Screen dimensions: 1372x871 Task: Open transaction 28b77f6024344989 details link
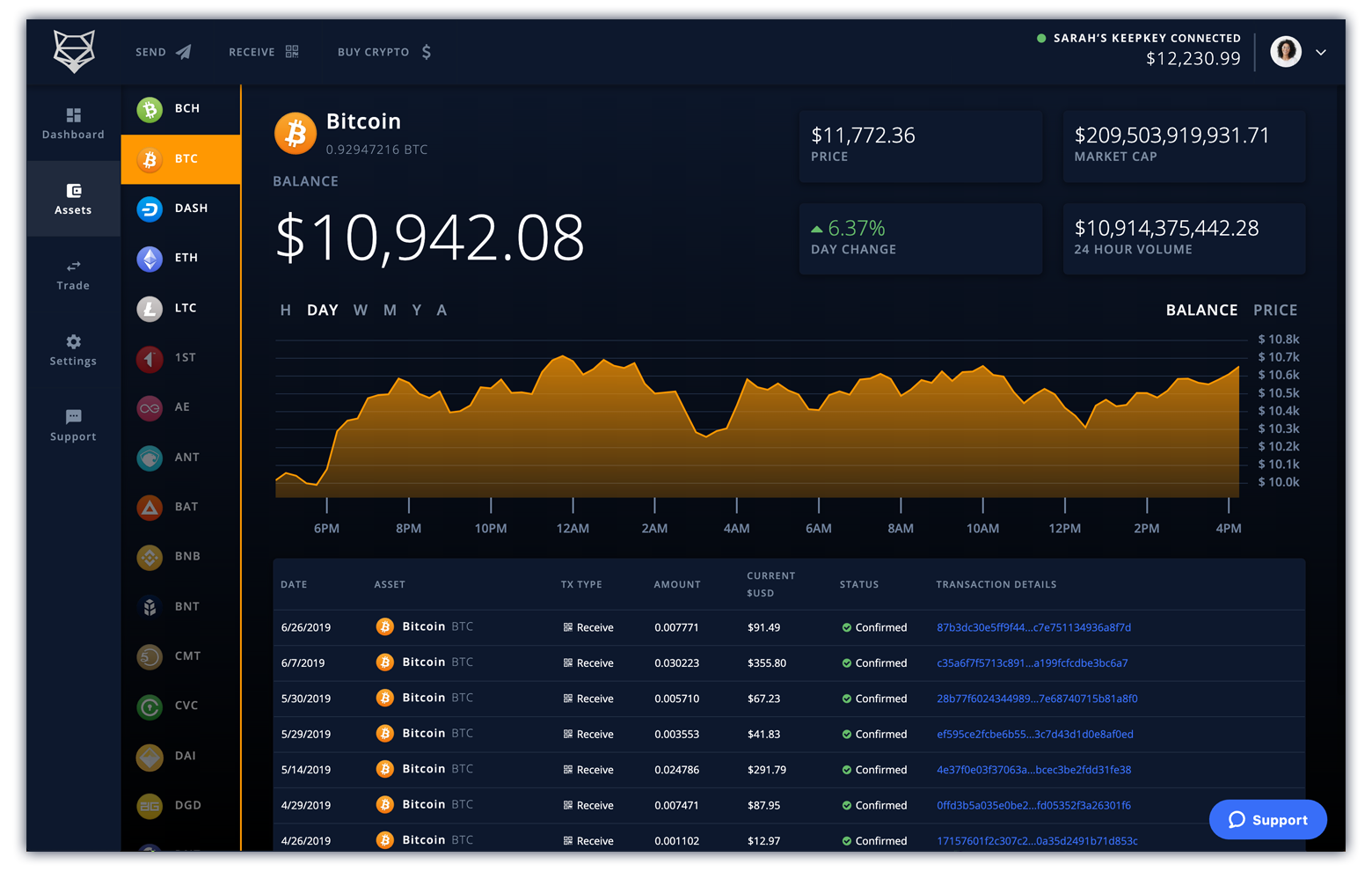(1037, 699)
